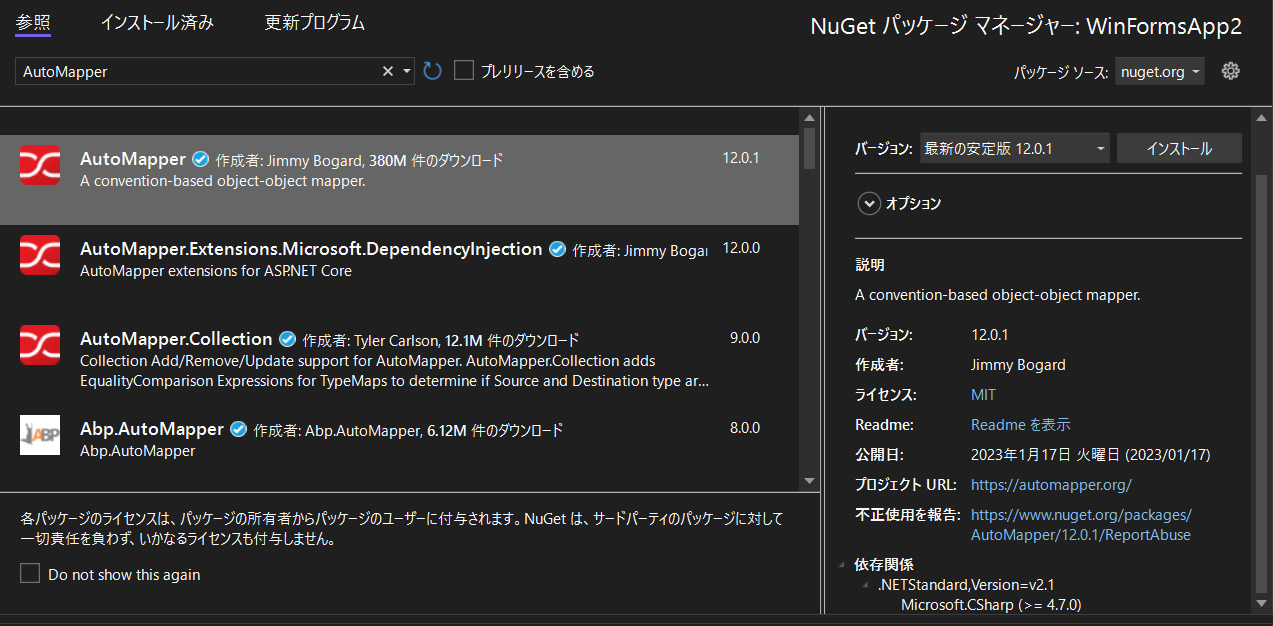
Task: Click the AutoMapper.Collection package icon
Action: (x=40, y=345)
